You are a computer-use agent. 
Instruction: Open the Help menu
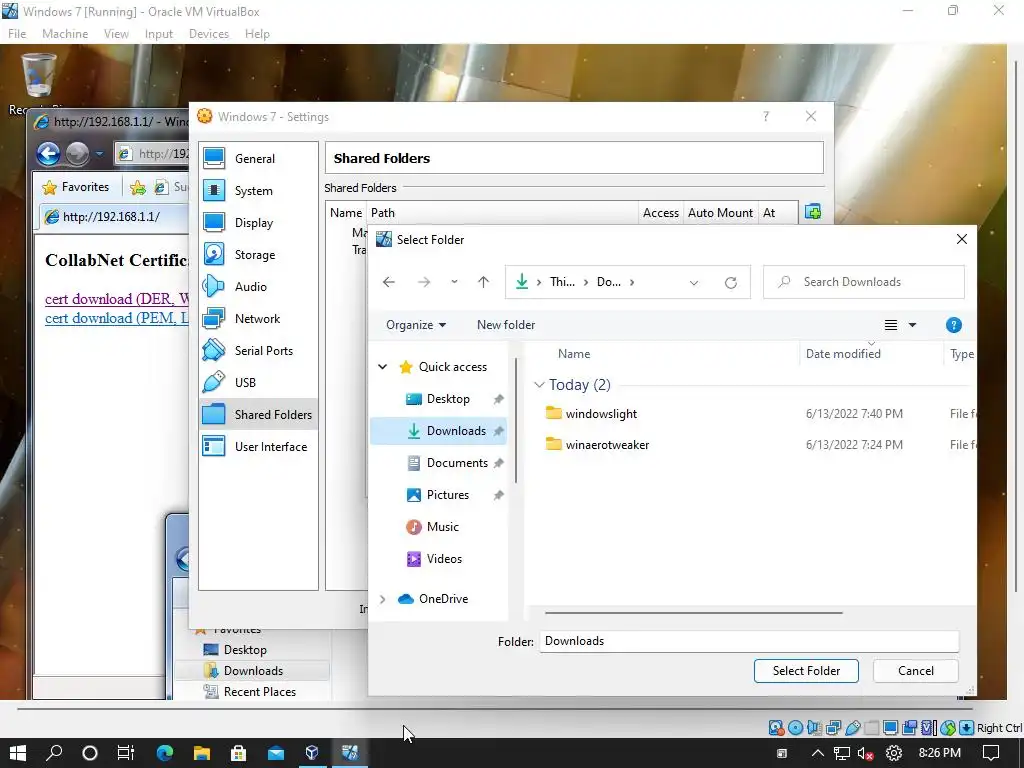tap(257, 34)
